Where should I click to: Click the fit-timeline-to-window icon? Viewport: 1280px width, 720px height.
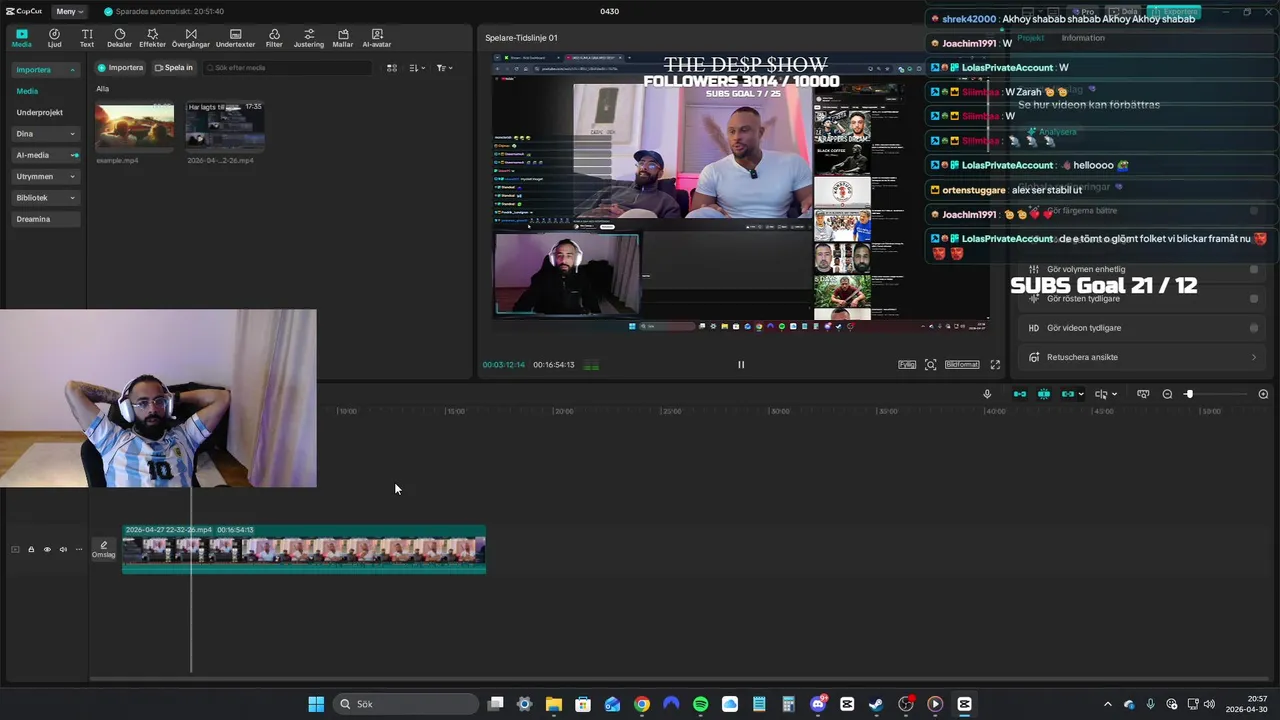pyautogui.click(x=1143, y=394)
